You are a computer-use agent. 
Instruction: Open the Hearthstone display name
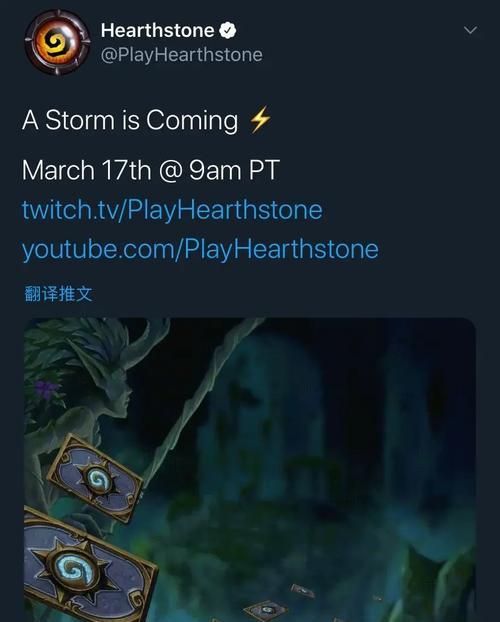coord(158,31)
